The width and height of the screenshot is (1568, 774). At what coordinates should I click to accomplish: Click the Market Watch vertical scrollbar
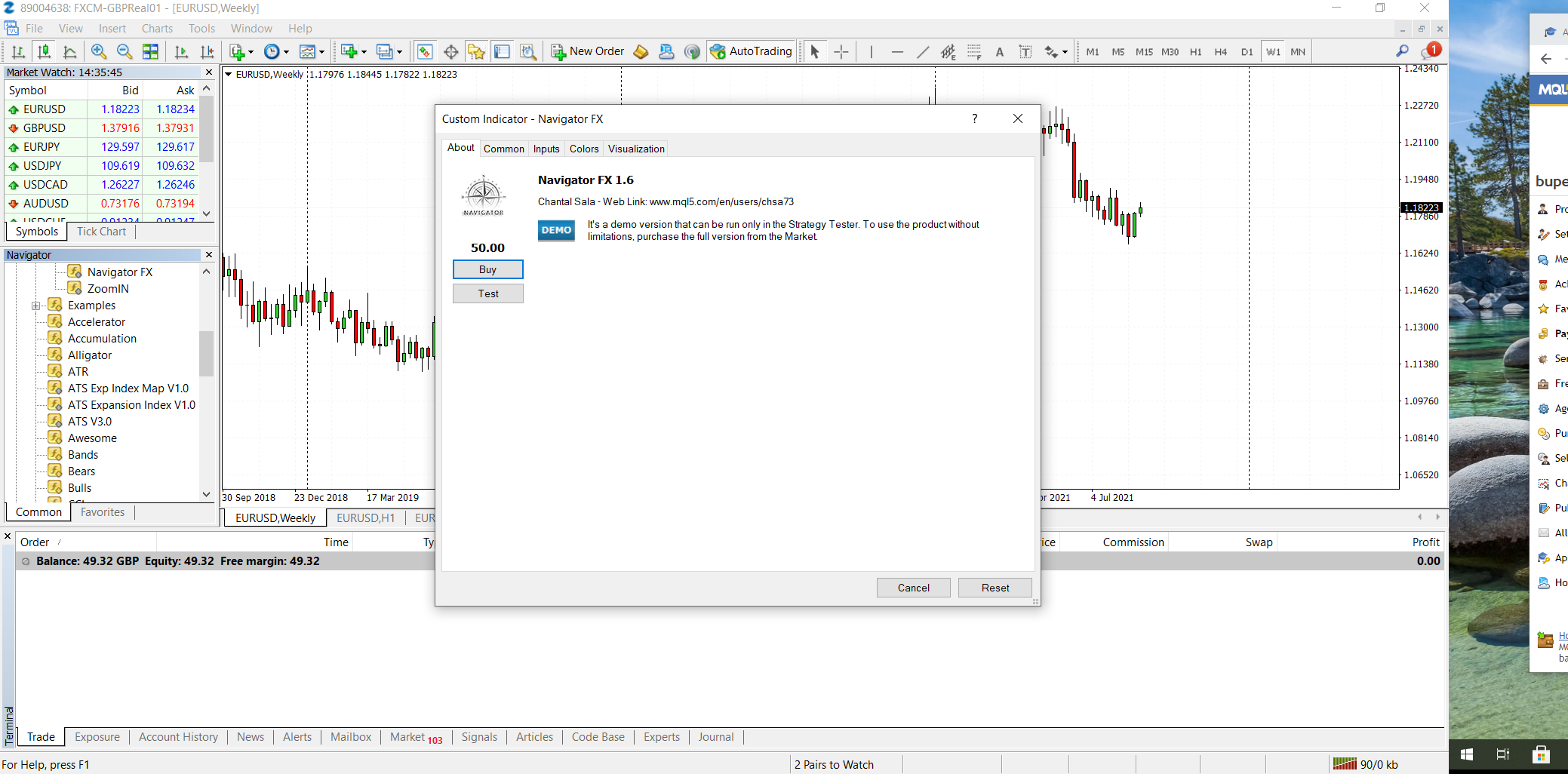(x=206, y=151)
